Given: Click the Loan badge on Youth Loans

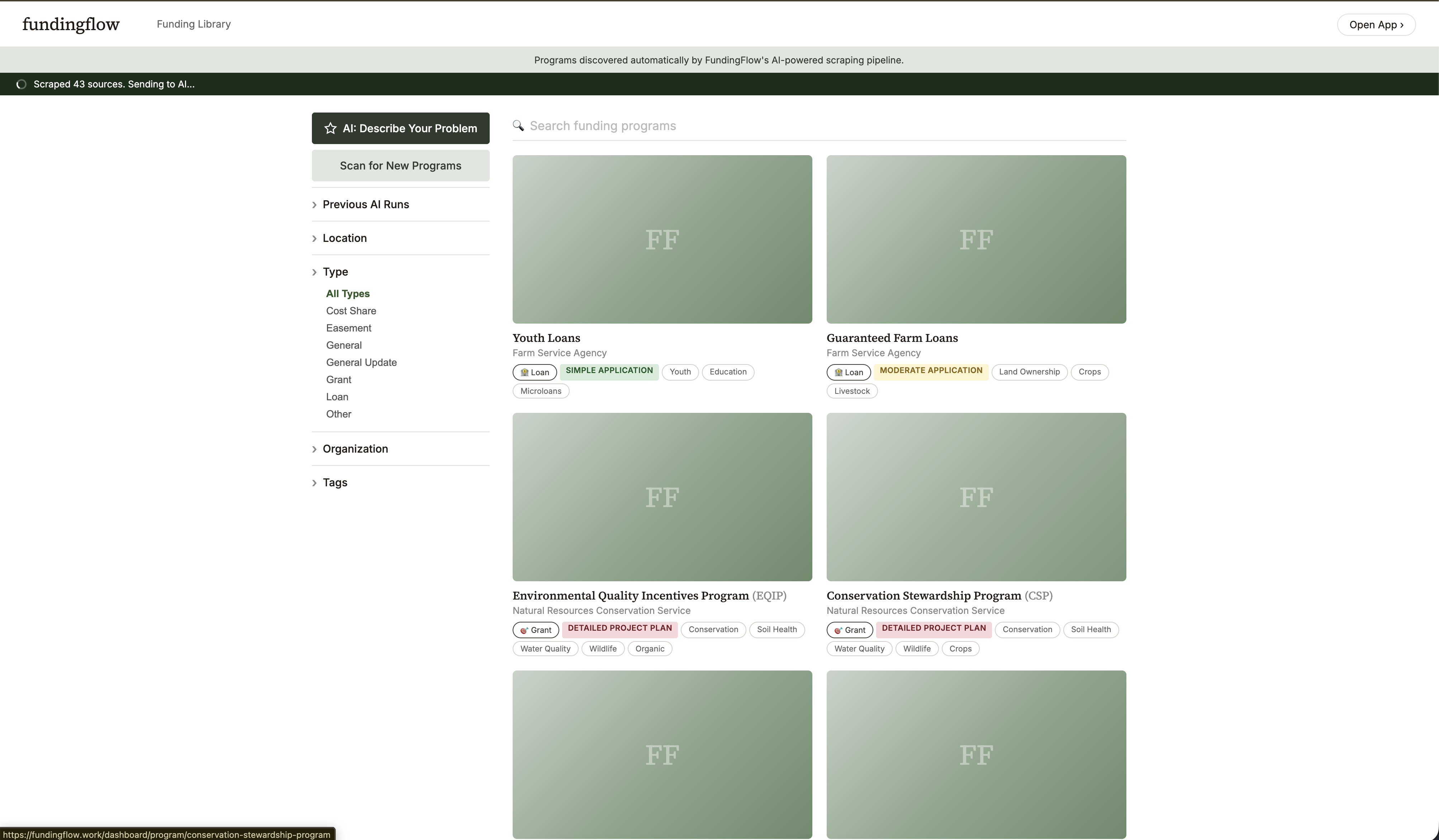Looking at the screenshot, I should [x=535, y=372].
